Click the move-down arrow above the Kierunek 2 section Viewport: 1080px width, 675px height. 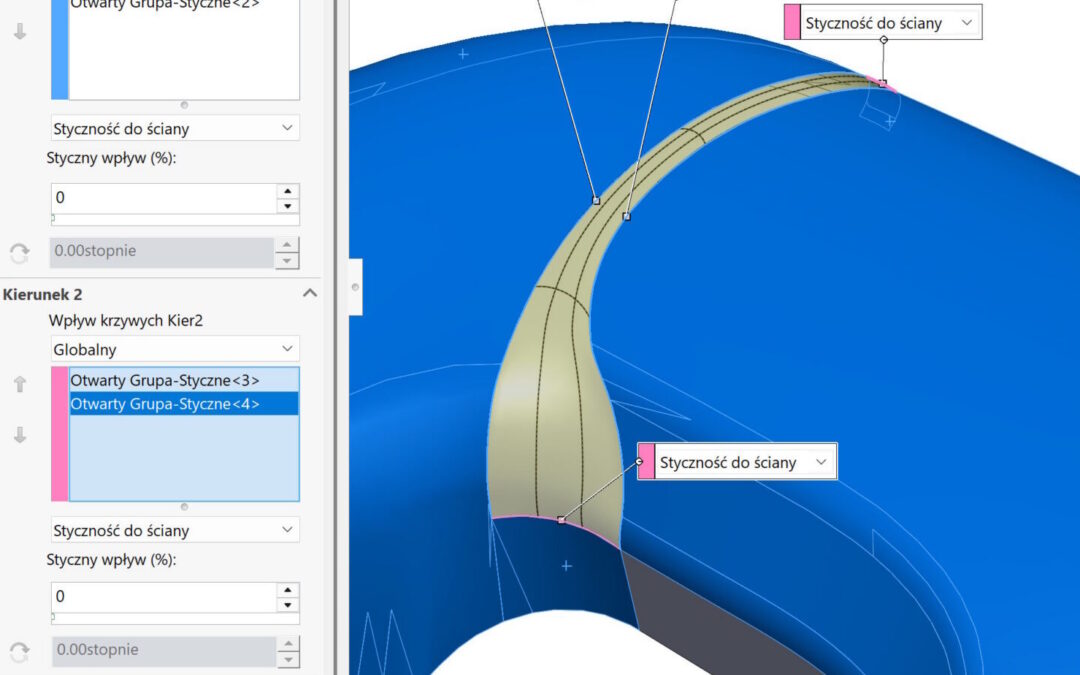pos(19,32)
